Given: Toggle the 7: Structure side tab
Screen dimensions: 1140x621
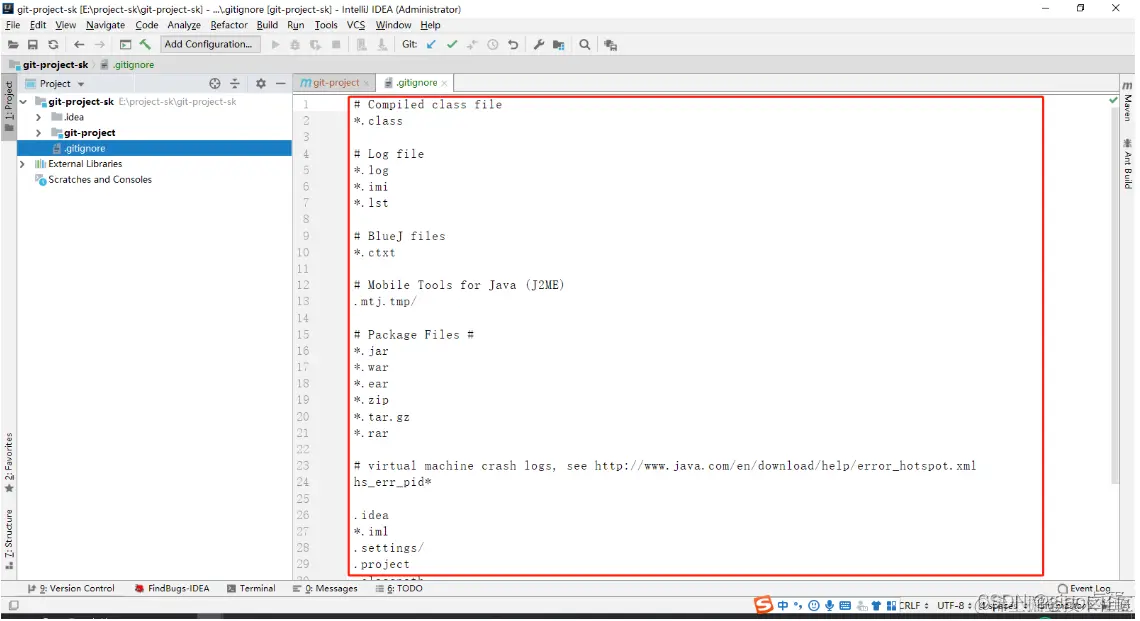Looking at the screenshot, I should point(9,539).
